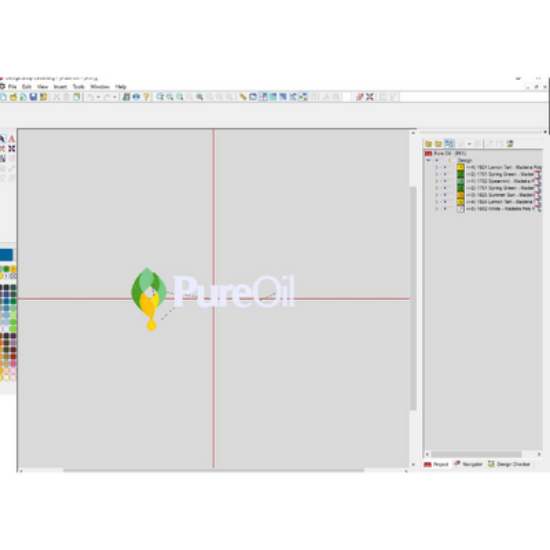Expand the 1802 White tree row
Image resolution: width=550 pixels, height=550 pixels.
[437, 209]
